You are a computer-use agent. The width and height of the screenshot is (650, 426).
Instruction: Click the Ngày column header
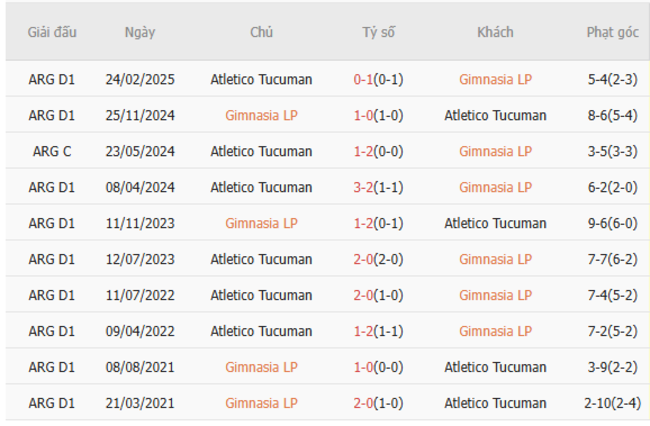[140, 32]
